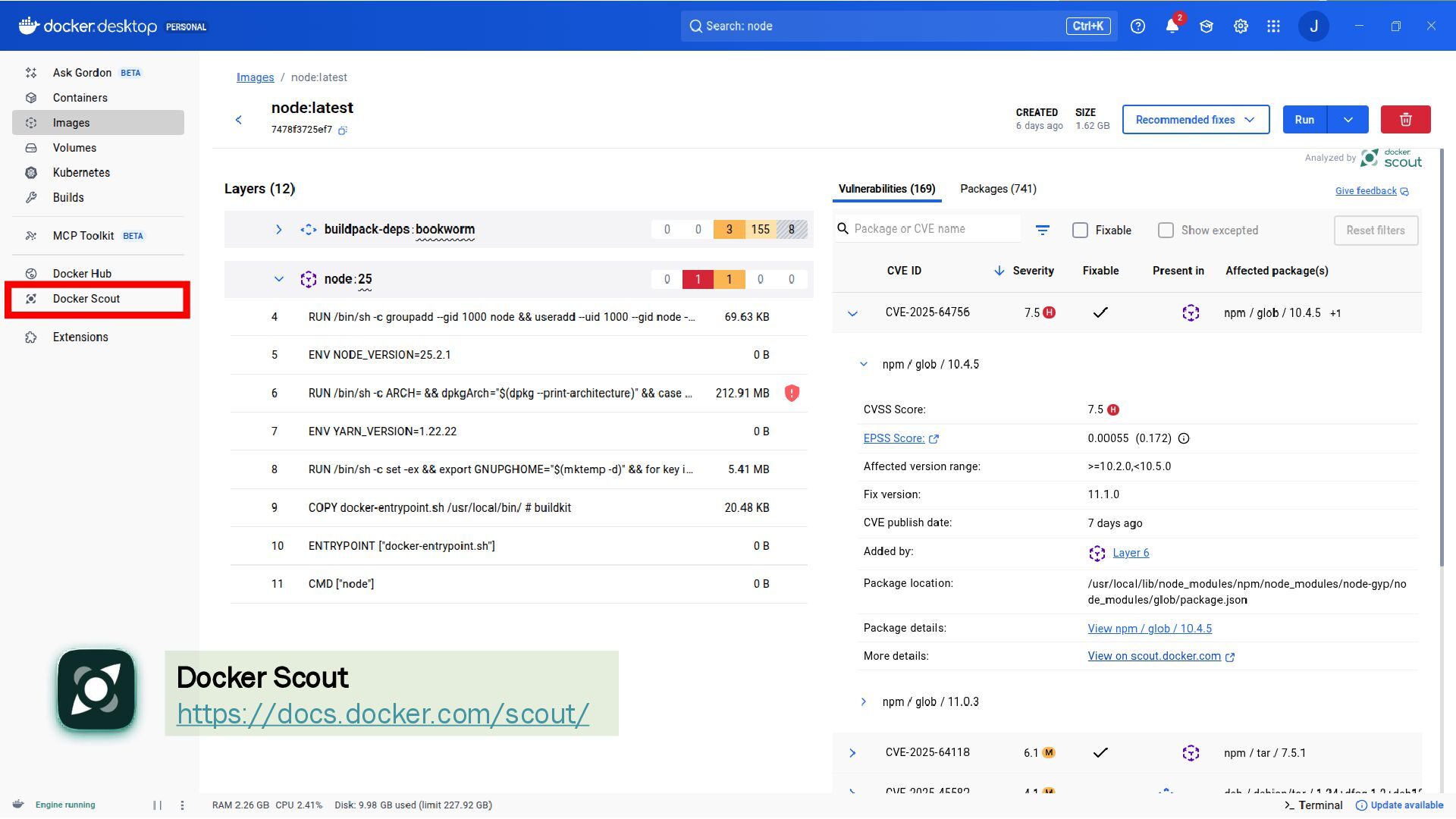Click the Reset filters button
The height and width of the screenshot is (819, 1456).
(x=1376, y=230)
